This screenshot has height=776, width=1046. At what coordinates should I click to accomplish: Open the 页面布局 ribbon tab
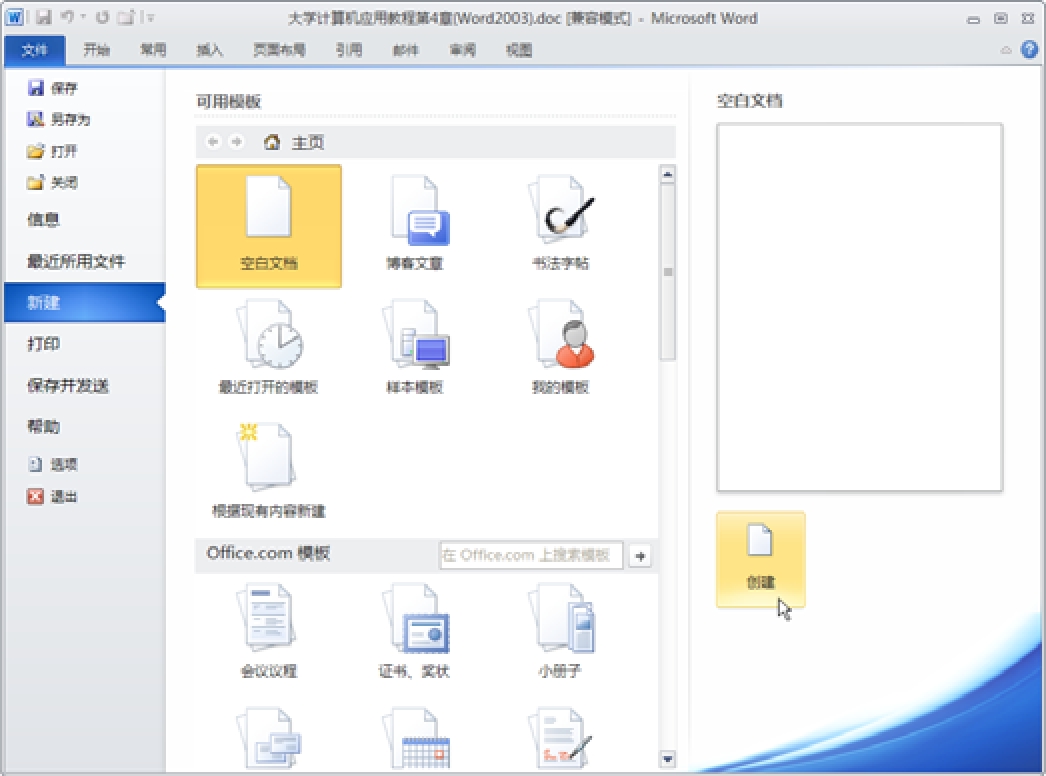[x=279, y=50]
